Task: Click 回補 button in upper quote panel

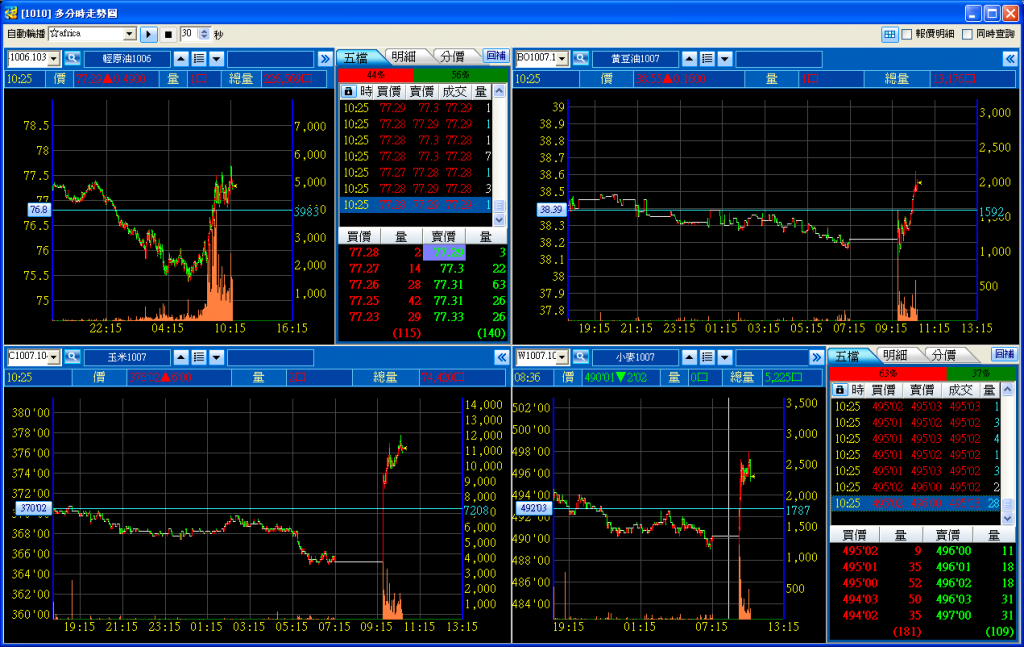Action: (496, 56)
